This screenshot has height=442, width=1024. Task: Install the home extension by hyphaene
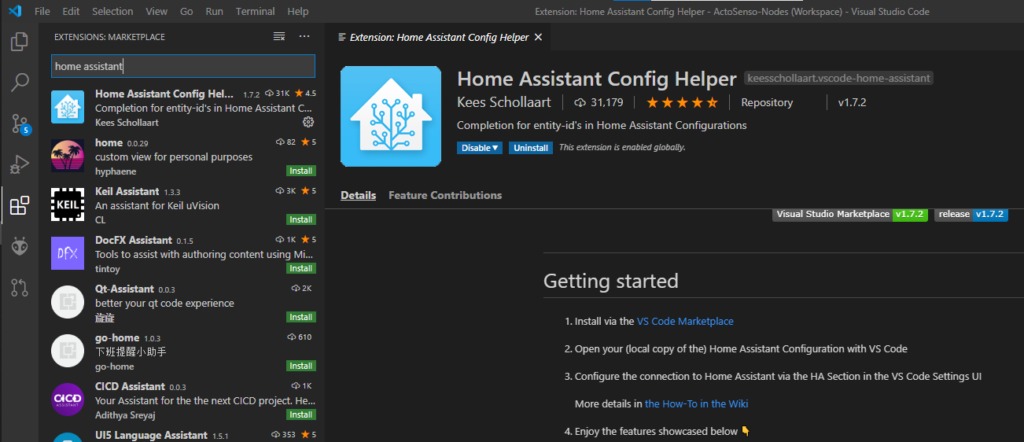[301, 171]
